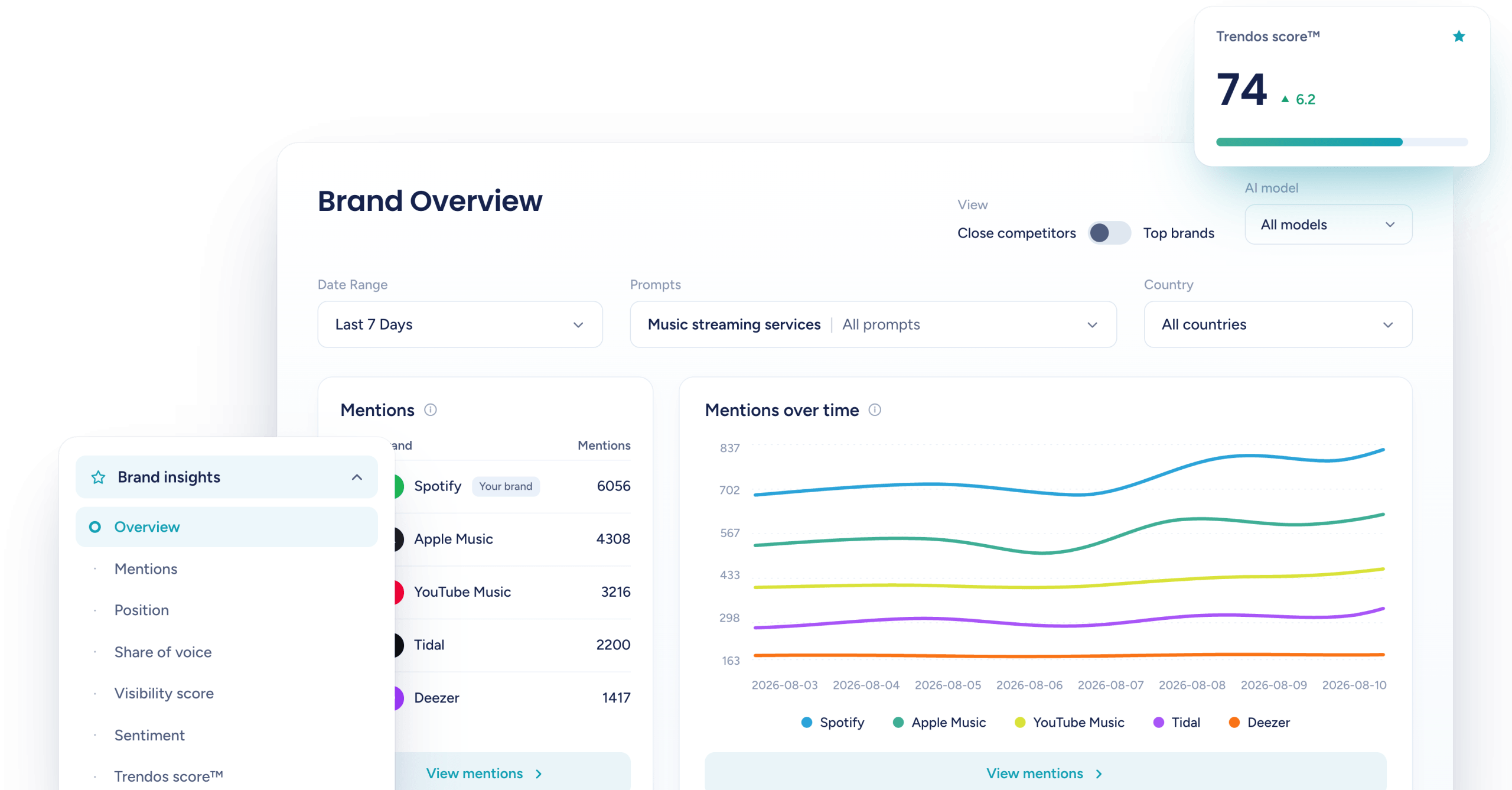Click the Top brands view label
The width and height of the screenshot is (1512, 790).
[x=1179, y=233]
